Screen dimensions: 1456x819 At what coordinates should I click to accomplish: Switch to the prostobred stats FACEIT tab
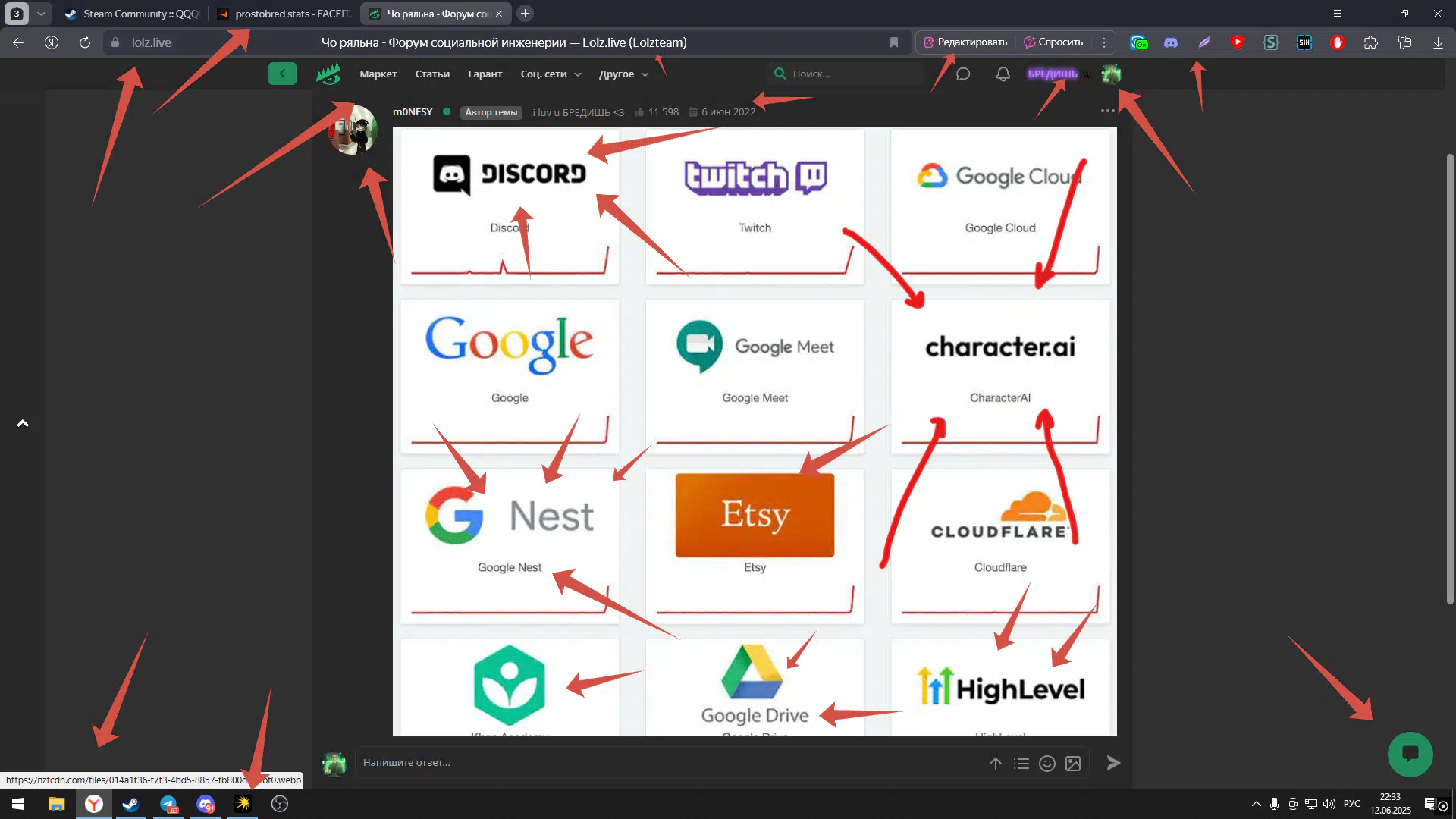pyautogui.click(x=283, y=14)
